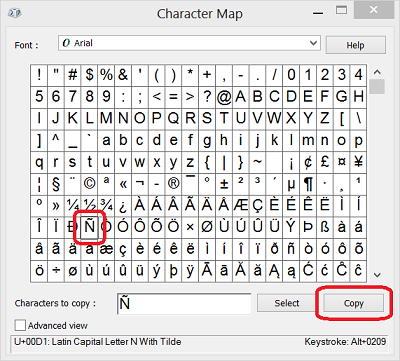The height and width of the screenshot is (361, 400).
Task: Select the Ø capital O with stroke
Action: coord(207,227)
